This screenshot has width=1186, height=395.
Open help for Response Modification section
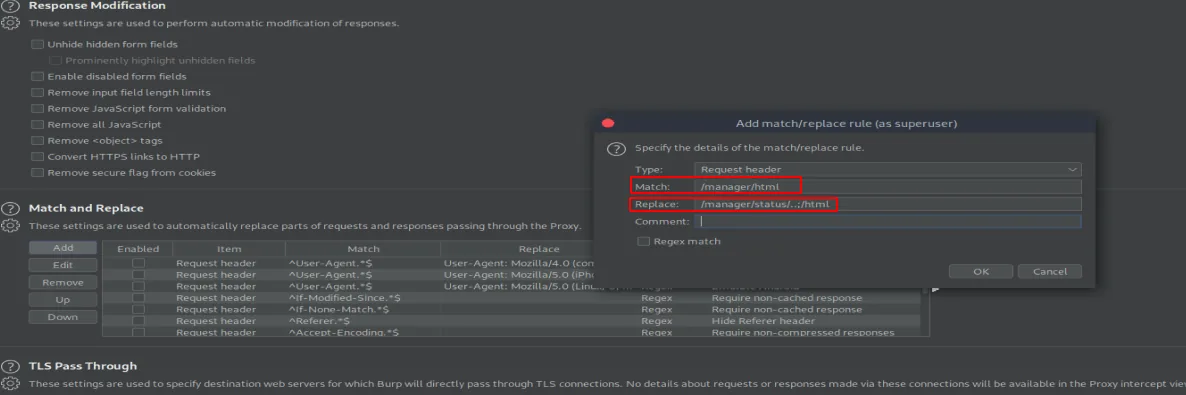(x=10, y=6)
